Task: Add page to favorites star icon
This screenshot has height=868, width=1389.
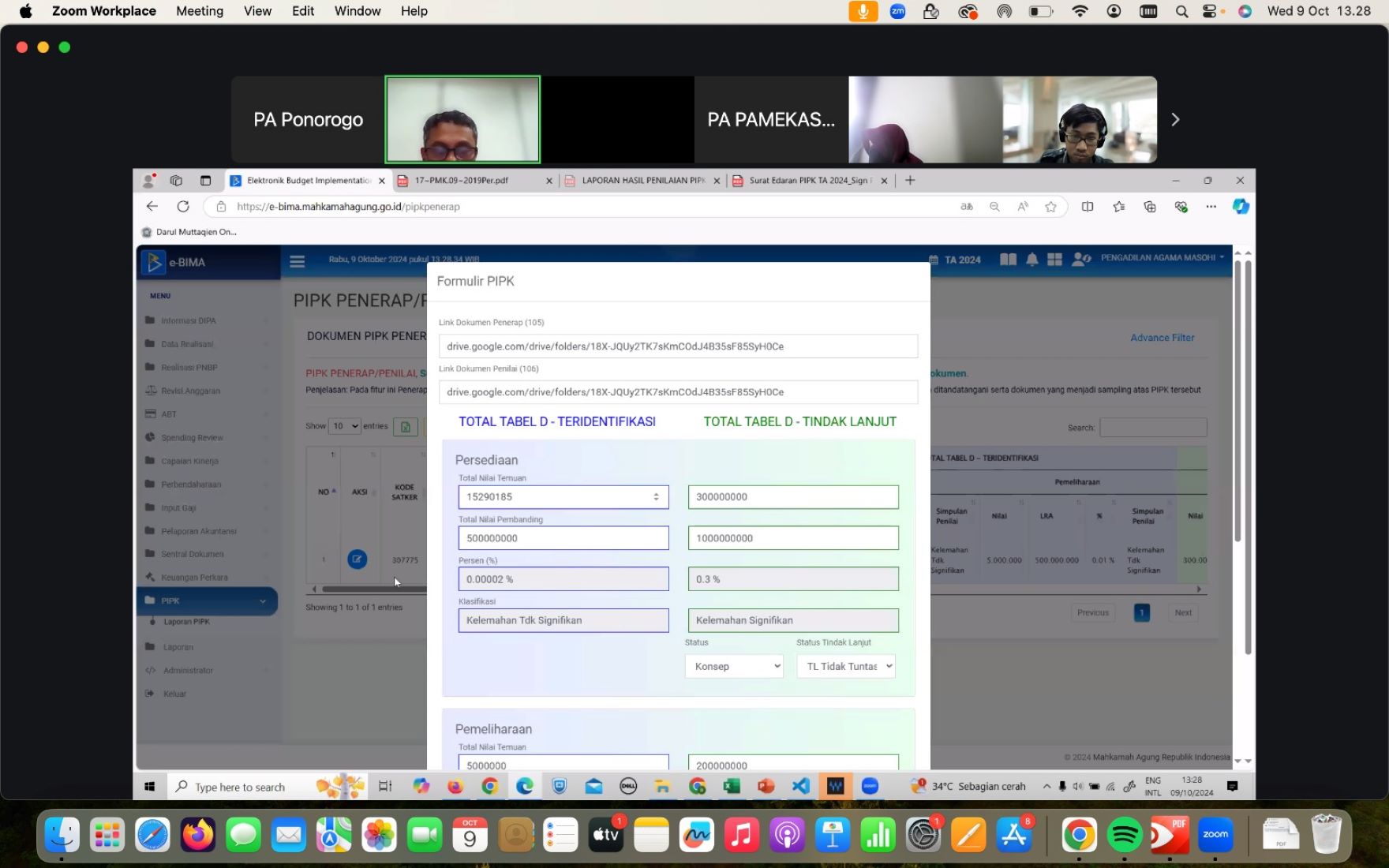Action: 1050,207
